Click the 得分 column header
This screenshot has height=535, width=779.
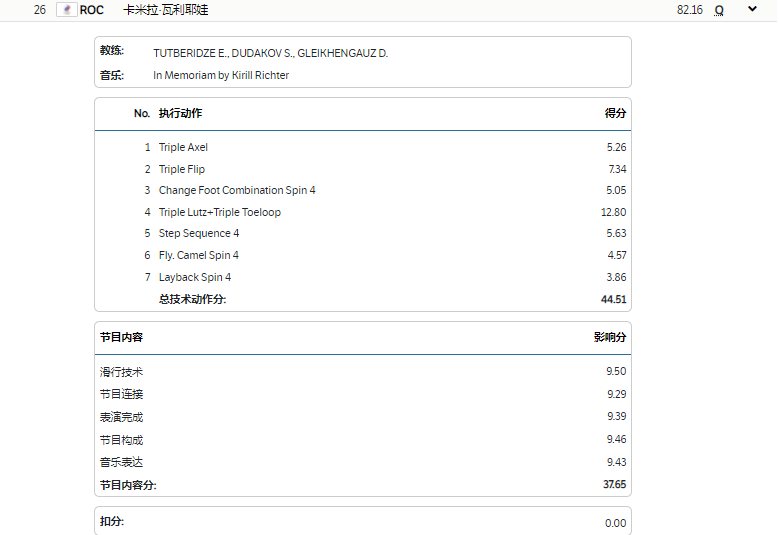(615, 113)
